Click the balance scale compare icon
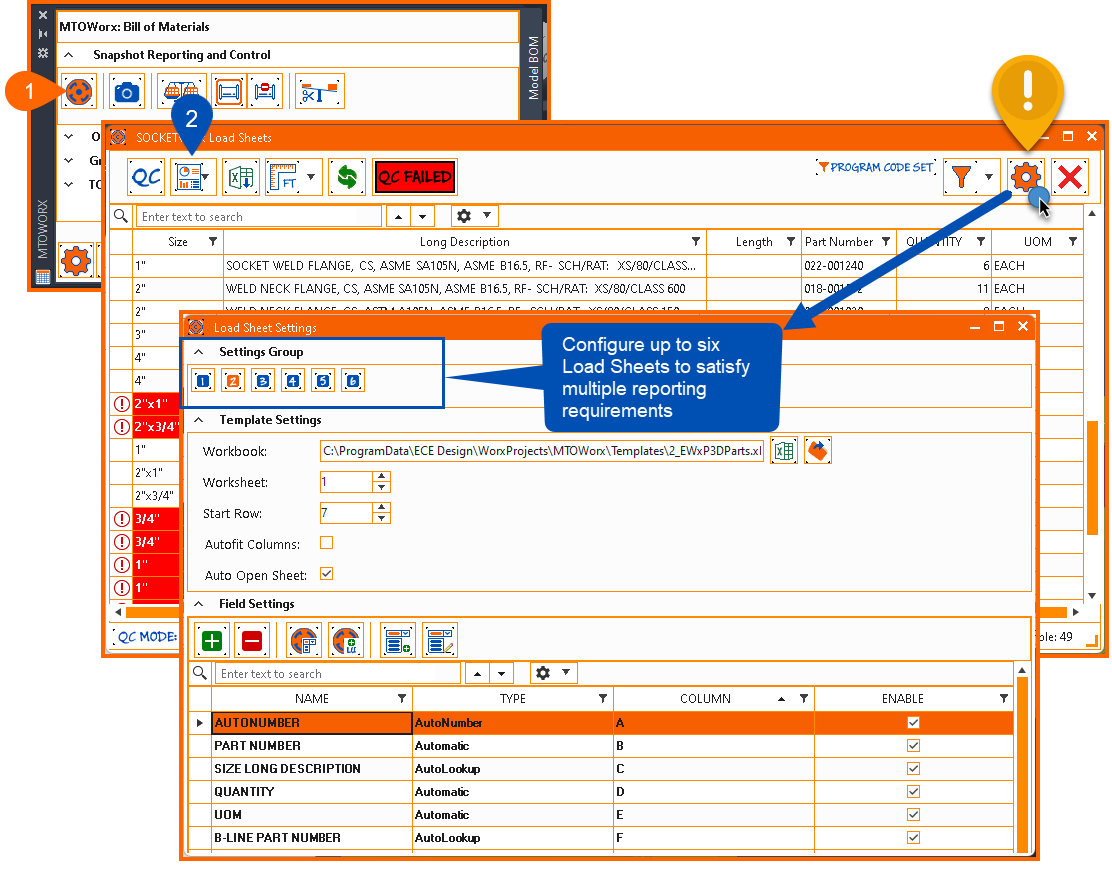This screenshot has width=1112, height=869. [x=182, y=92]
